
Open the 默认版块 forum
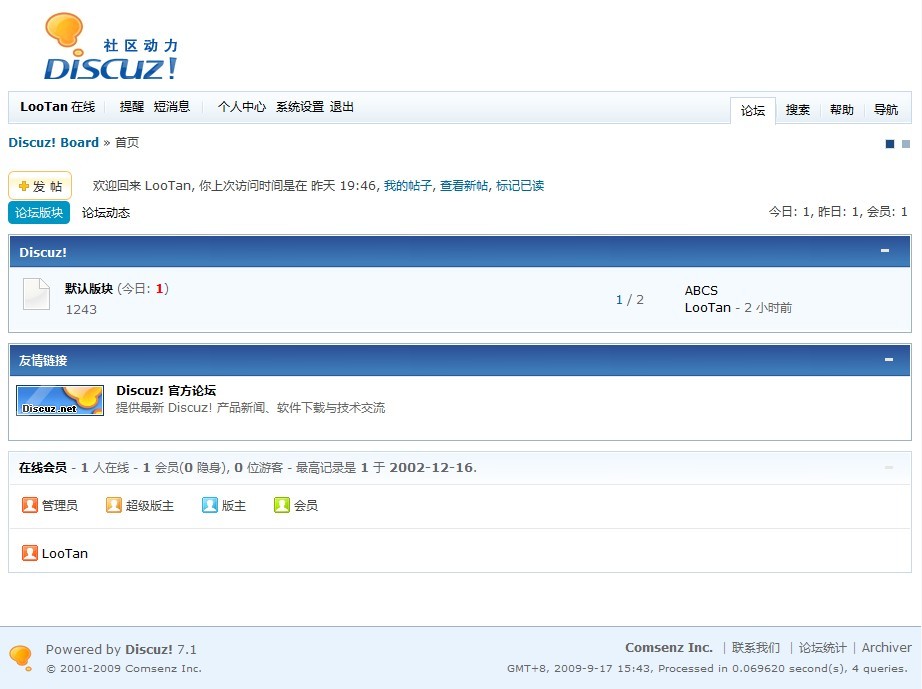89,289
